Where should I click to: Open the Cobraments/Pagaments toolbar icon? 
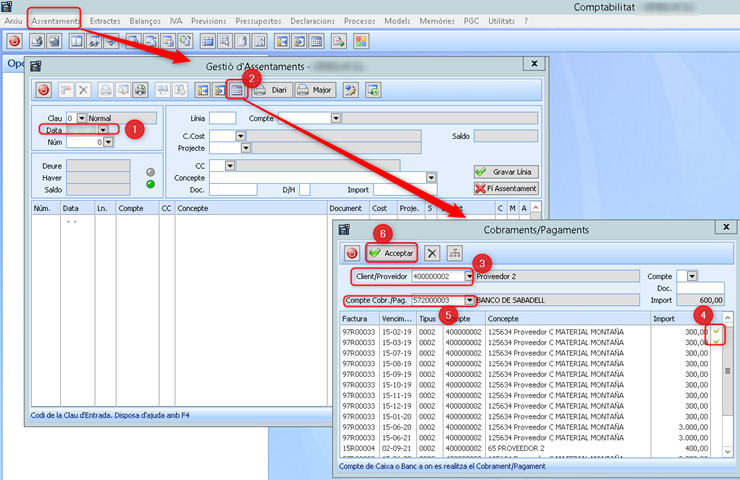pos(237,90)
